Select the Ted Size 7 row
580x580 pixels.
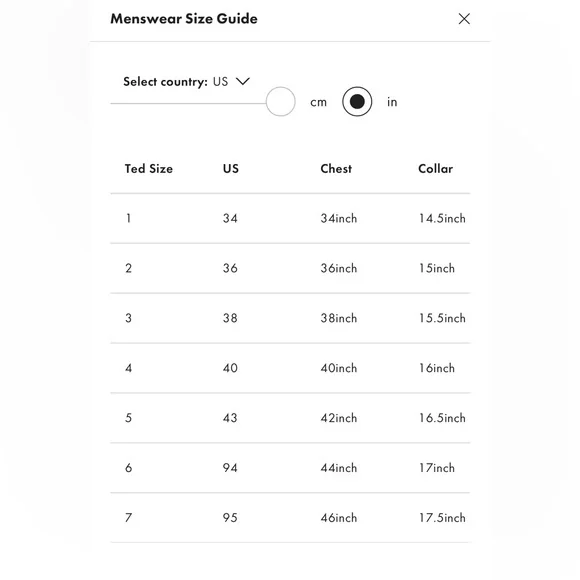[x=290, y=518]
